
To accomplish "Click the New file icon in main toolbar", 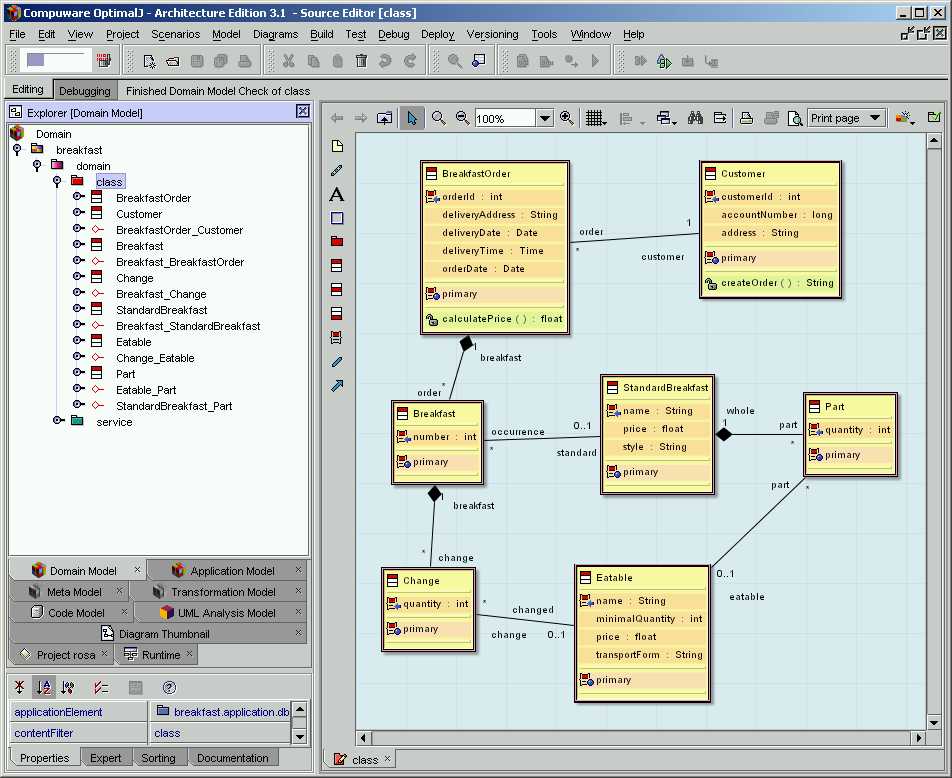I will 149,61.
